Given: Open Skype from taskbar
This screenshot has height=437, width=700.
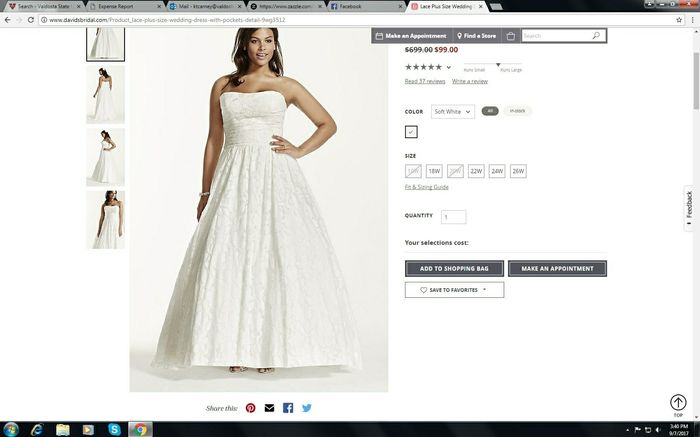Looking at the screenshot, I should pyautogui.click(x=114, y=429).
